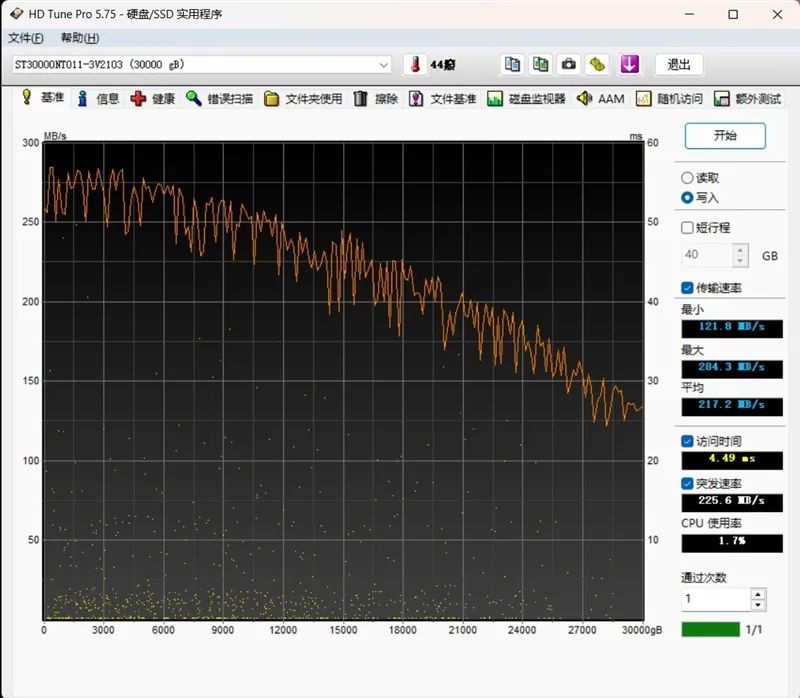Image resolution: width=800 pixels, height=698 pixels.
Task: Click the copy screenshot icon
Action: click(x=540, y=64)
